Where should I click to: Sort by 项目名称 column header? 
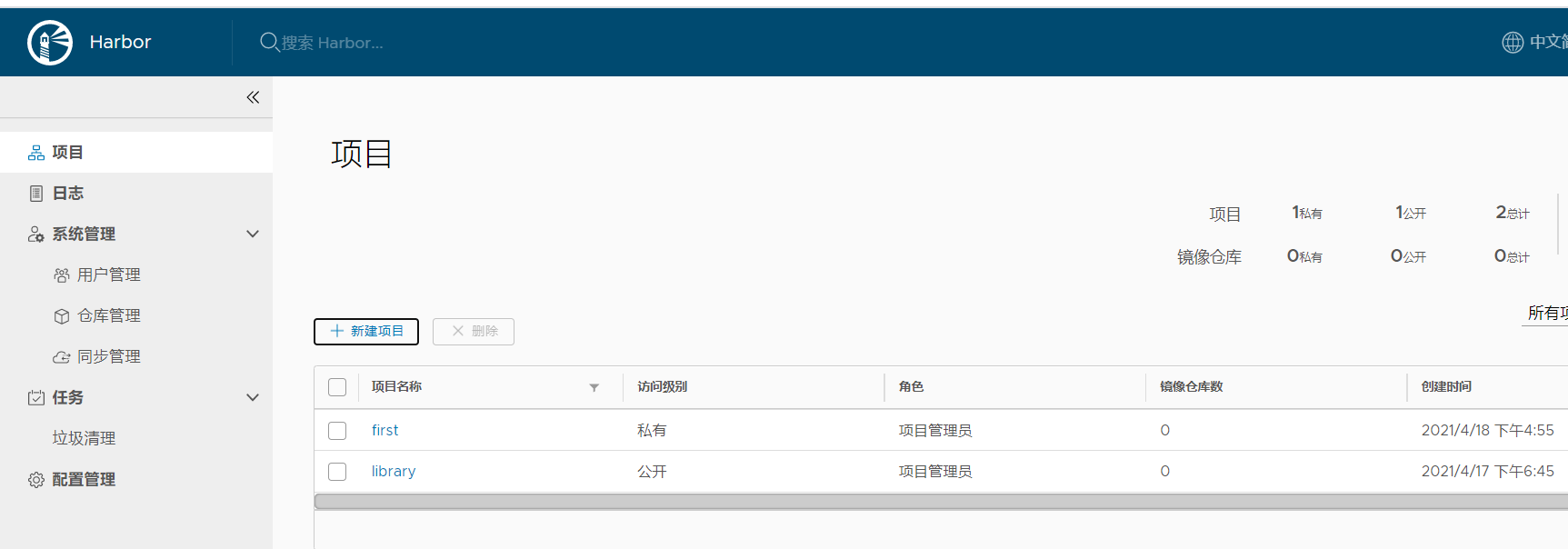(396, 387)
